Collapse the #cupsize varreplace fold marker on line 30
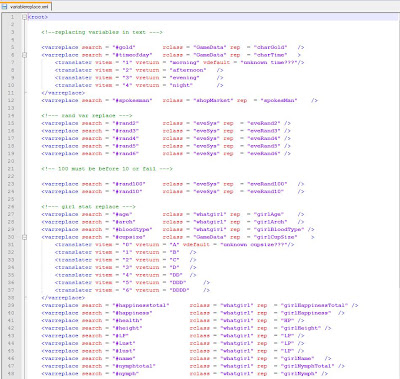Viewport: 400px width, 379px height. coord(24,237)
